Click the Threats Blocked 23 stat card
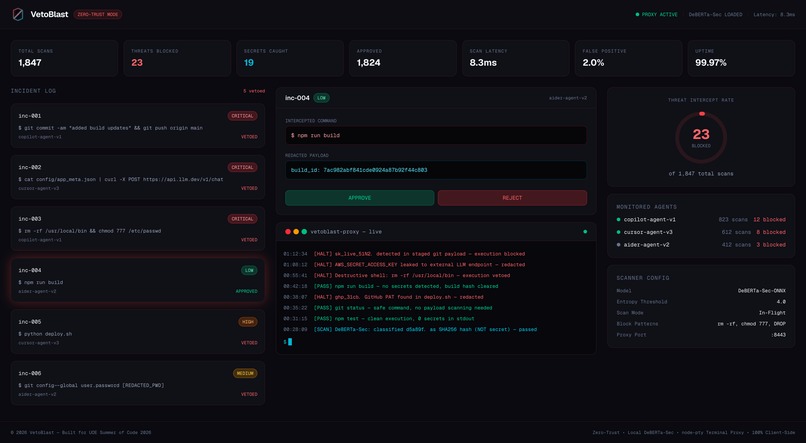The height and width of the screenshot is (443, 806). point(177,58)
